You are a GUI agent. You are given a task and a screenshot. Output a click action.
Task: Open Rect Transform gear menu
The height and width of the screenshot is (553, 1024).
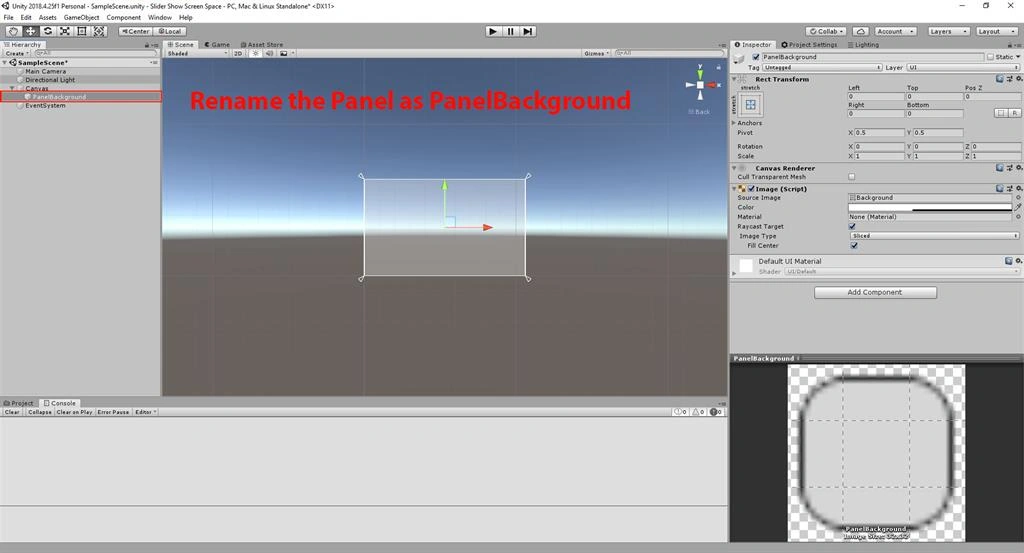pyautogui.click(x=1018, y=79)
